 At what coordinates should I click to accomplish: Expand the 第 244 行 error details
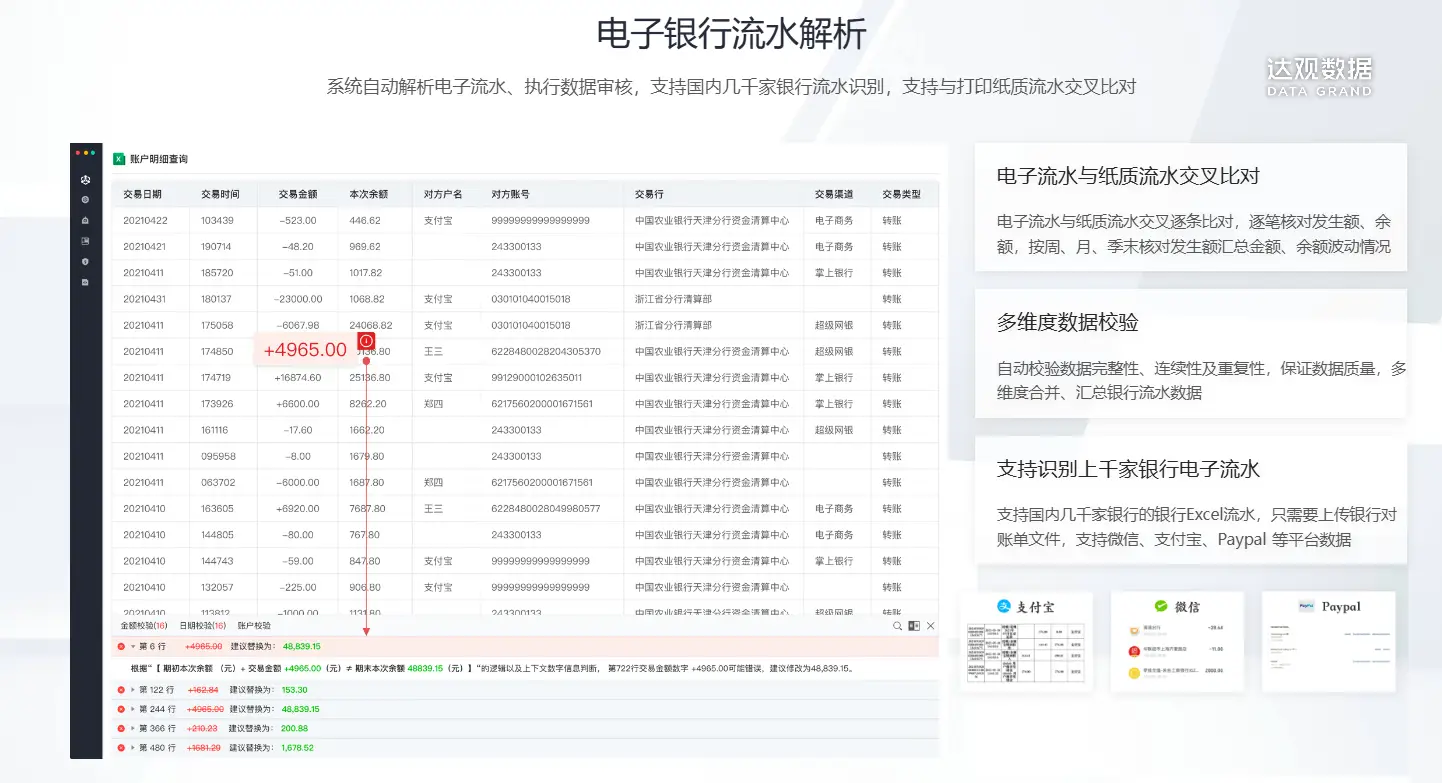point(132,709)
